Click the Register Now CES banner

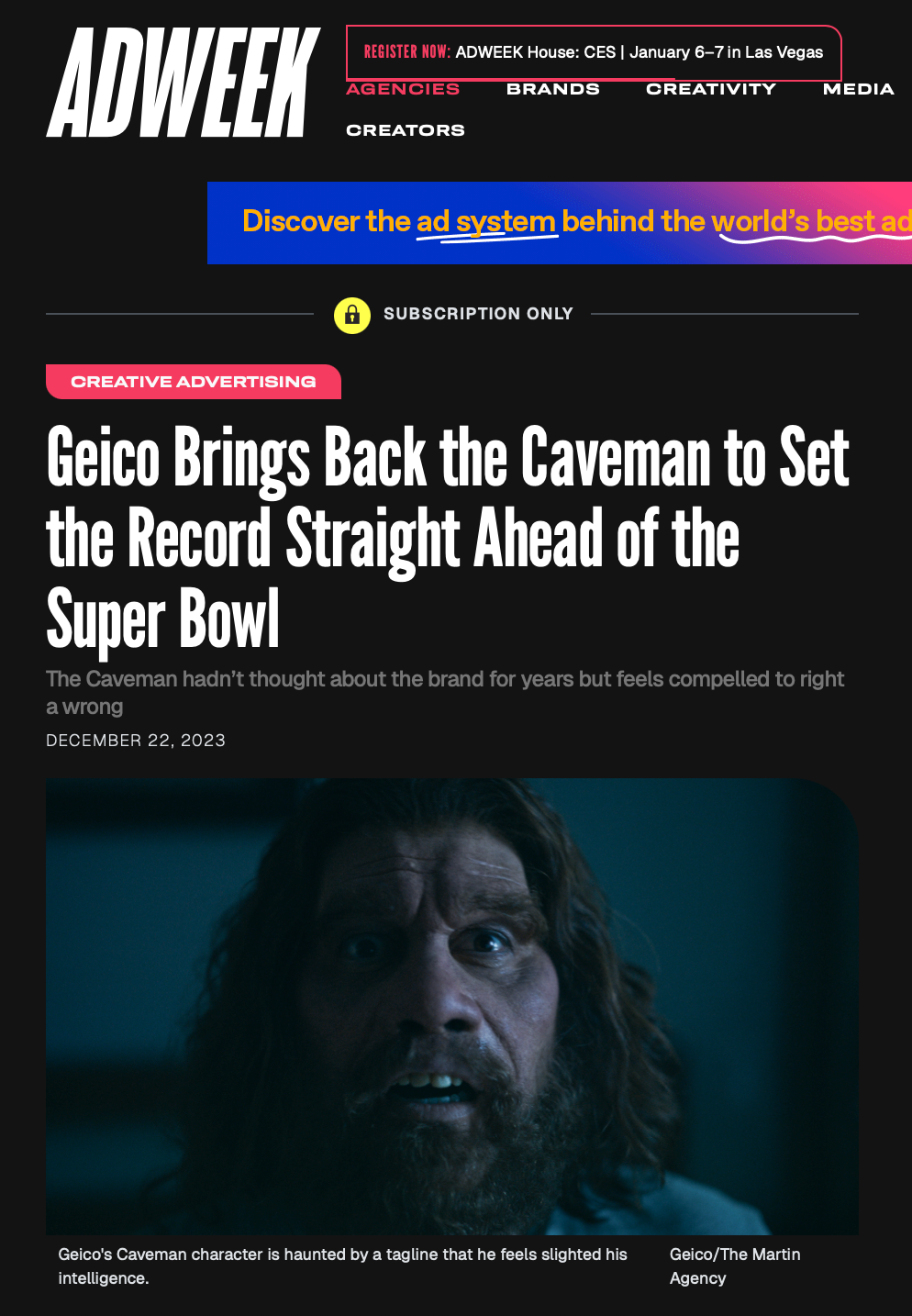(594, 52)
